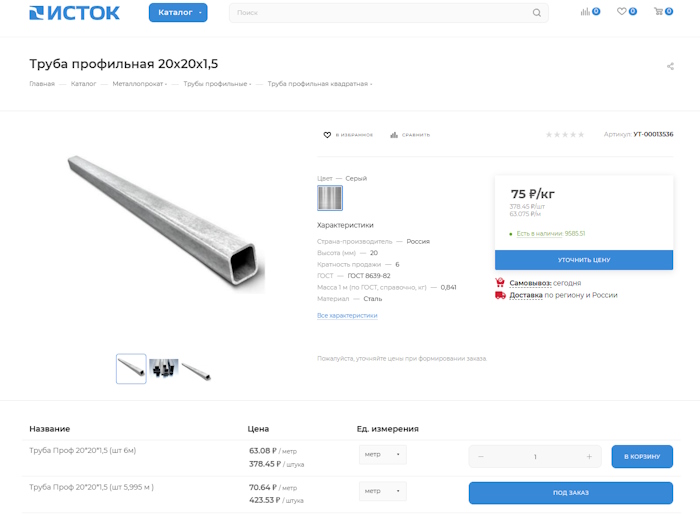This screenshot has height=516, width=700.
Task: Expand unit dropdown for the 5,995 м pipe row
Action: 383,491
